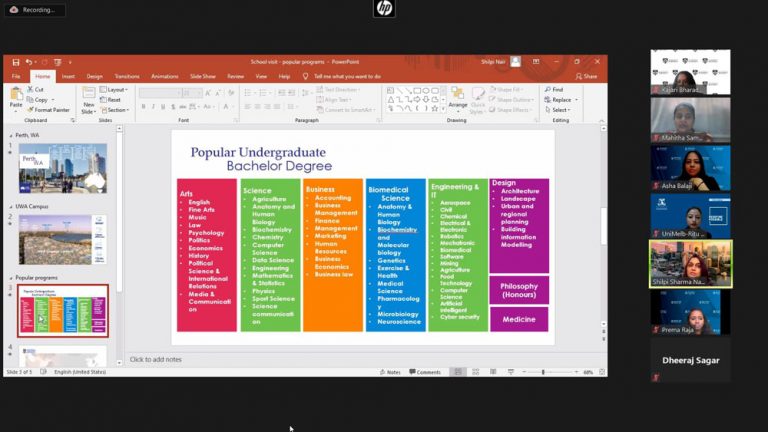Switch to Normal view in status bar
Image resolution: width=768 pixels, height=432 pixels.
click(x=458, y=372)
